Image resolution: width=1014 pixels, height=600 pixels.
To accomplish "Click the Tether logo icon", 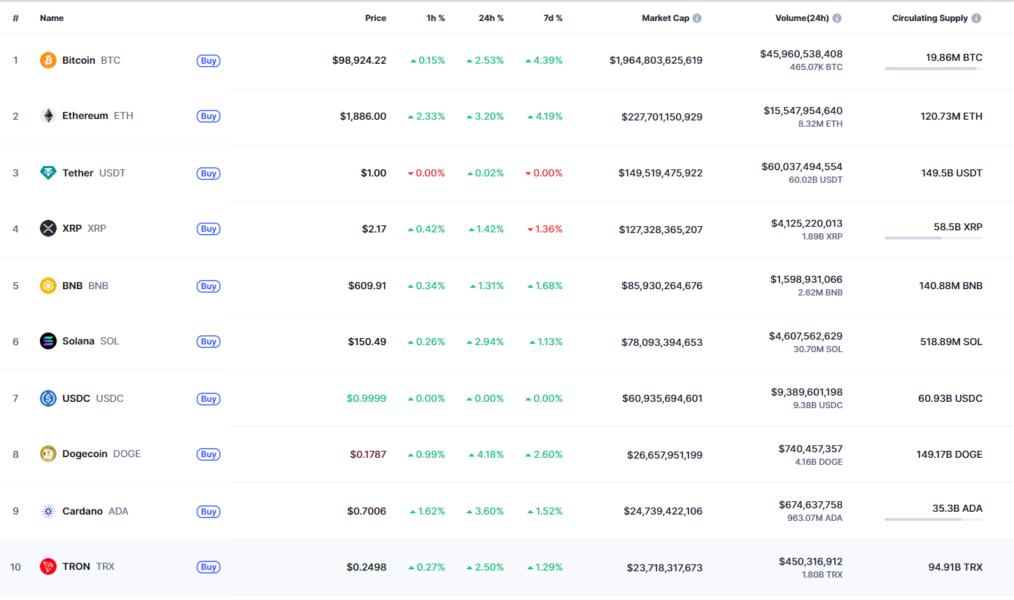I will coord(48,173).
